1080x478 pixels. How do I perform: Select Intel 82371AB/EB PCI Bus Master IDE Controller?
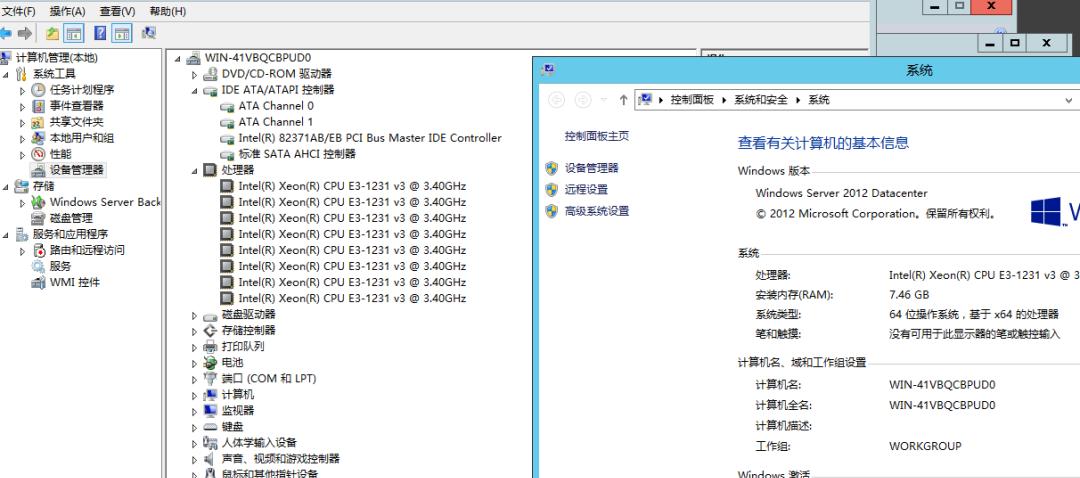coord(370,138)
